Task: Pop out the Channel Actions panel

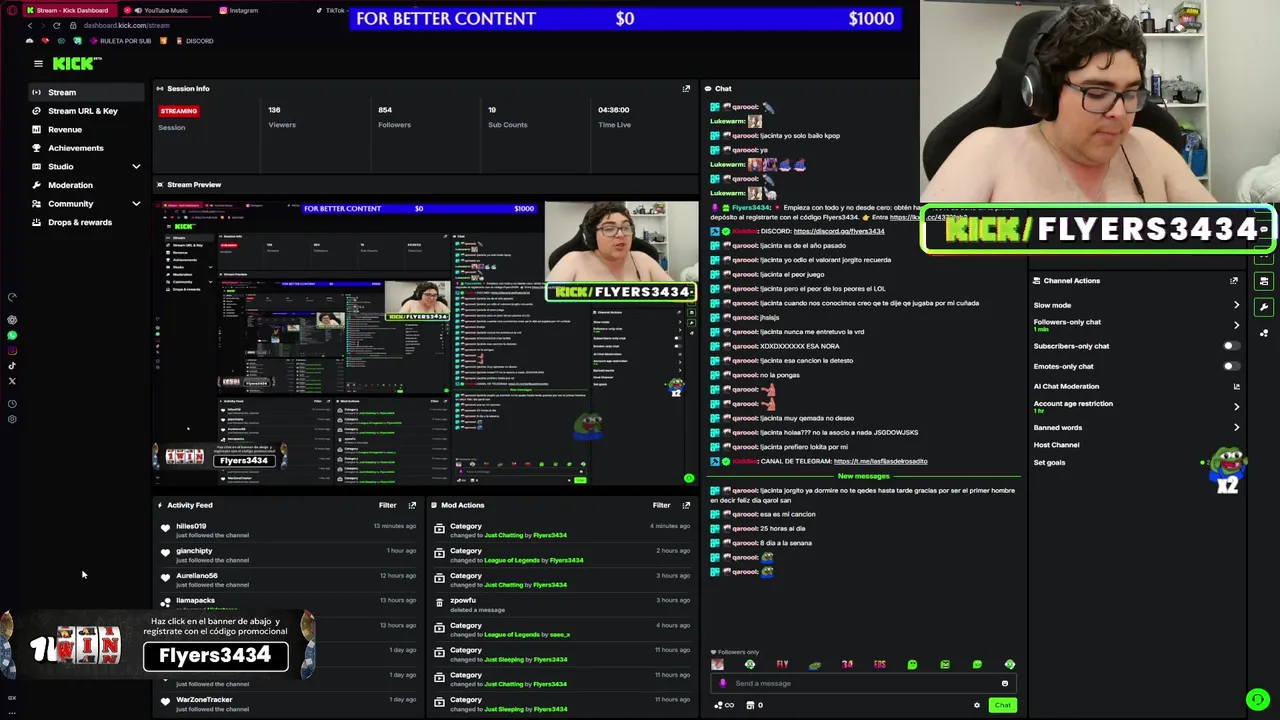Action: pyautogui.click(x=1234, y=281)
